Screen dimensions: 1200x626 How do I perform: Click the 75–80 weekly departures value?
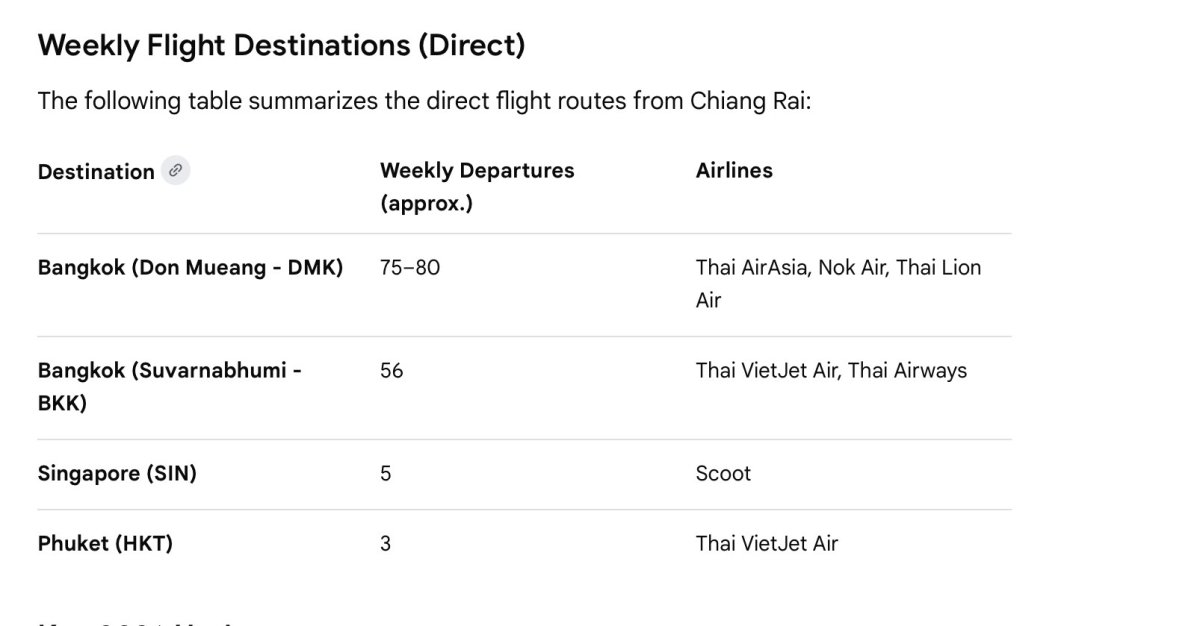[x=410, y=268]
